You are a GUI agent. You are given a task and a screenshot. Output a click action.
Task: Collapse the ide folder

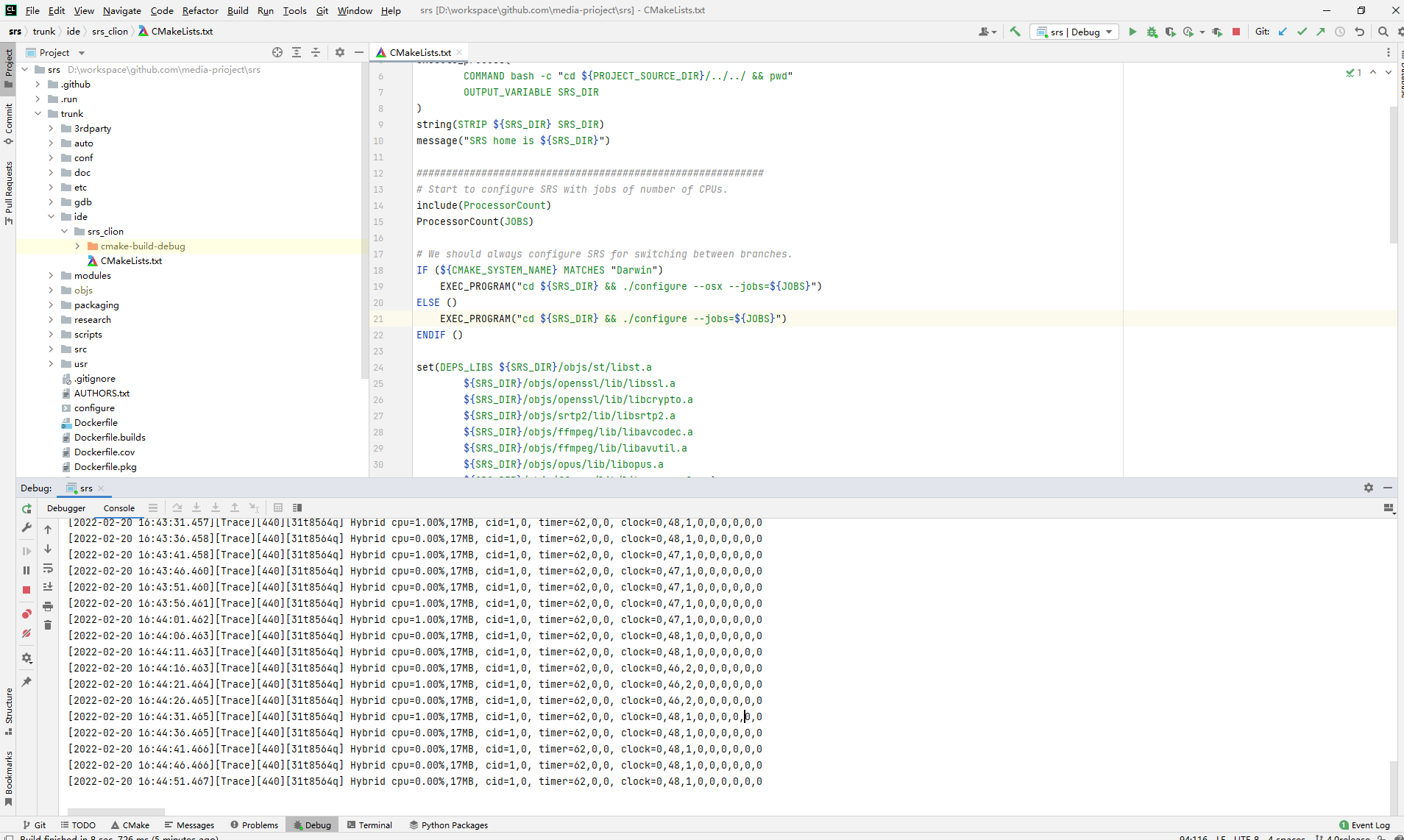tap(51, 217)
